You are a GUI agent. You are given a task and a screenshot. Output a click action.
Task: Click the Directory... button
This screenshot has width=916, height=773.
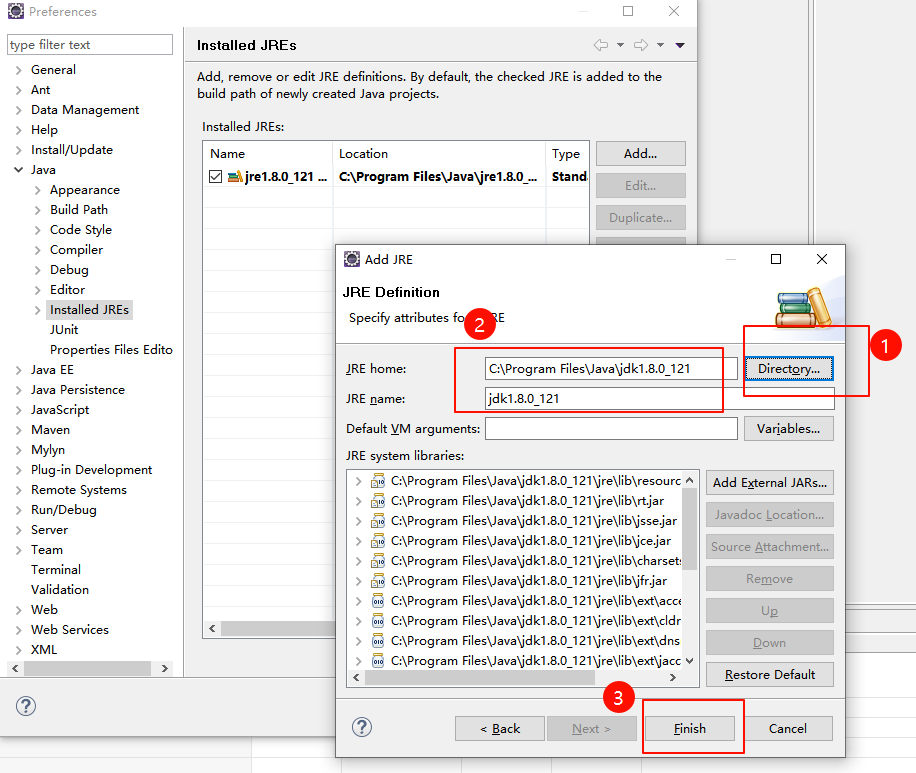coord(789,369)
